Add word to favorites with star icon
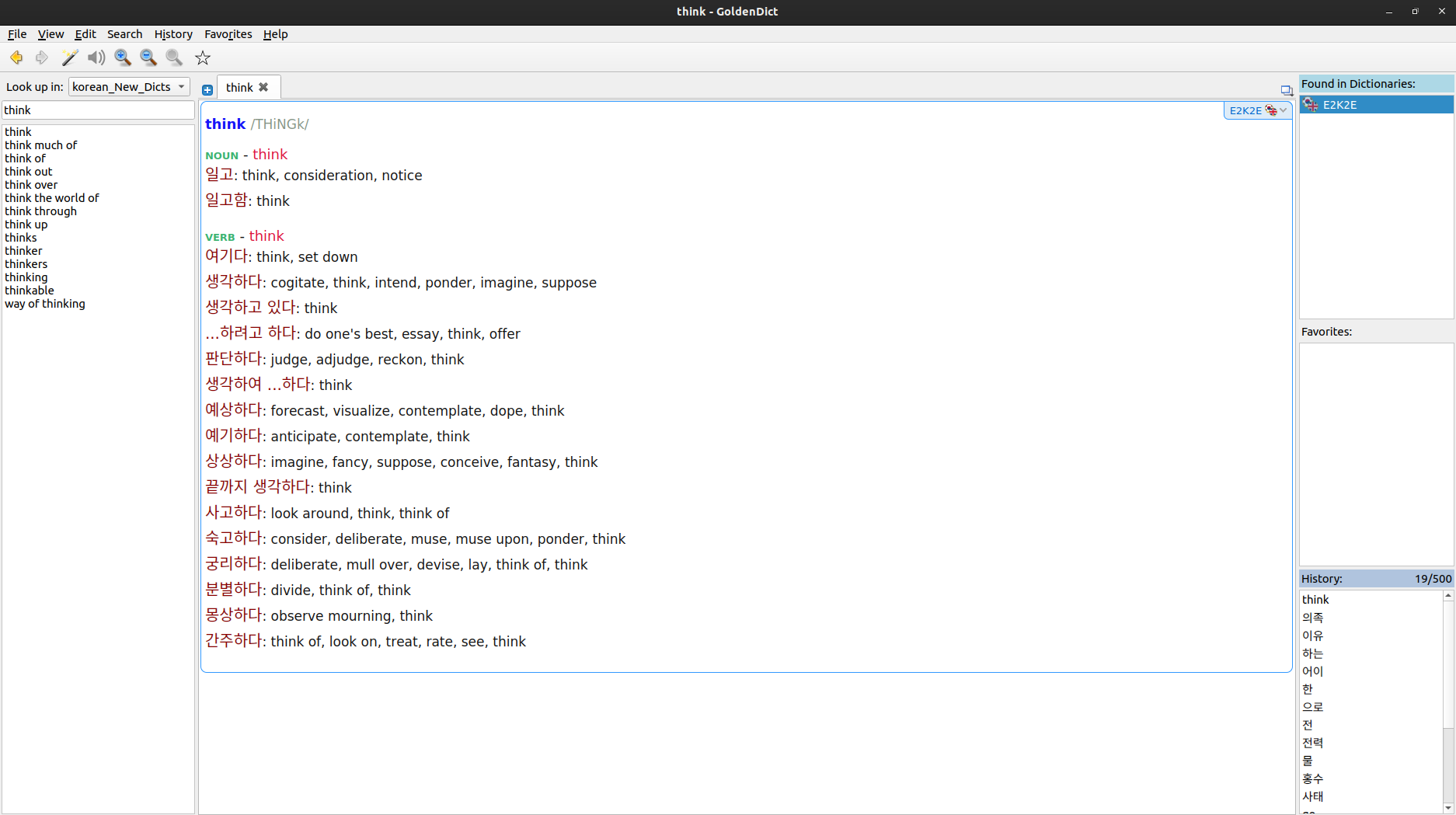1456x815 pixels. [x=203, y=57]
